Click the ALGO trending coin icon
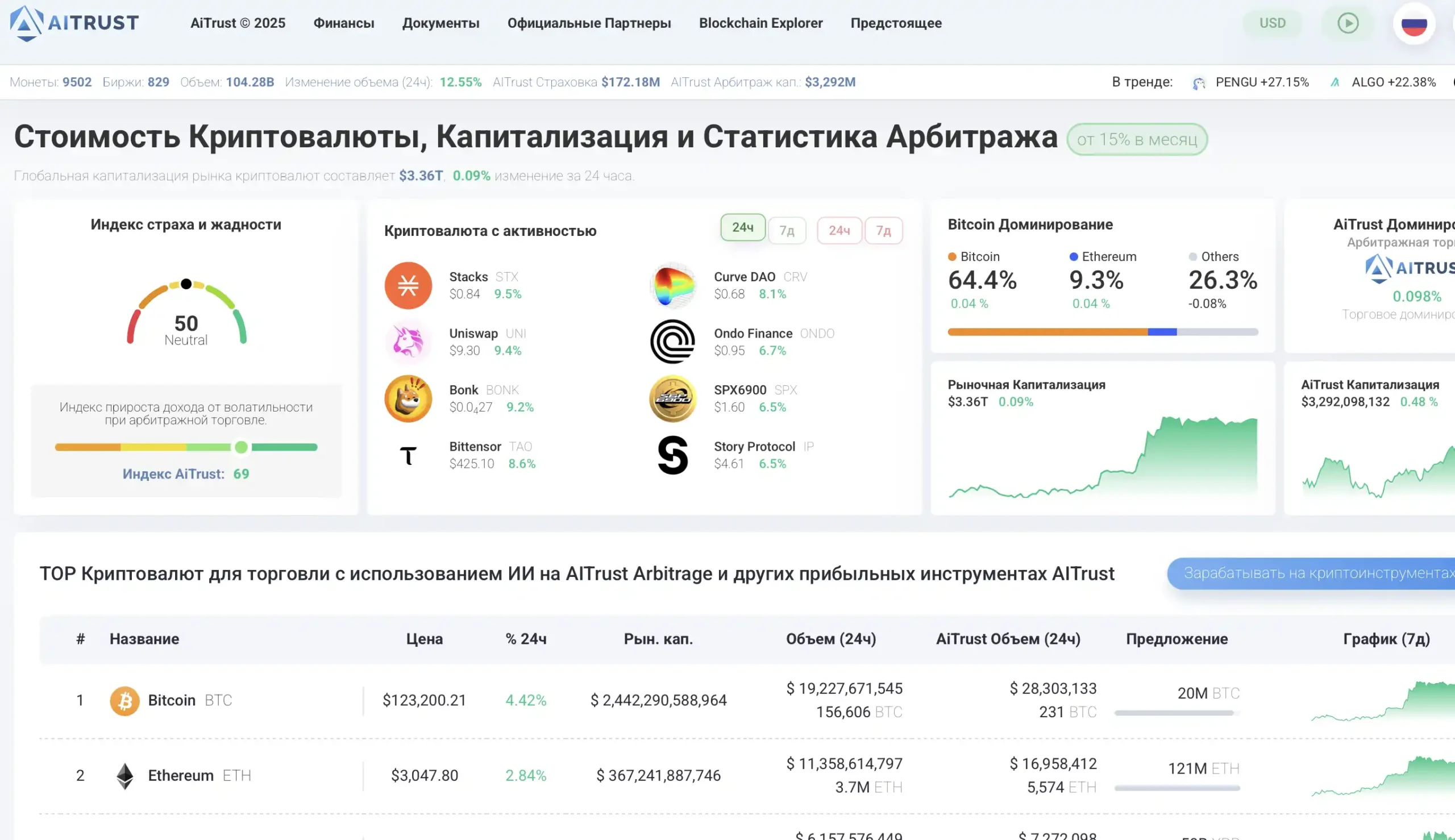Screen dimensions: 1455x840 [x=1335, y=82]
